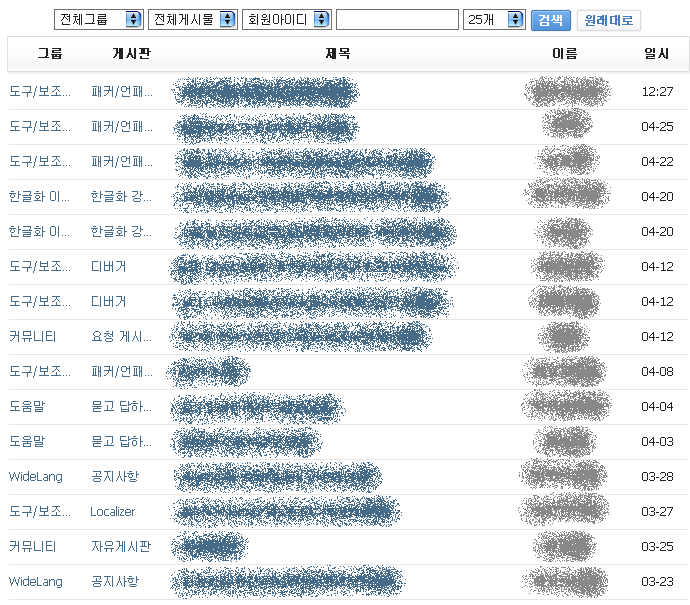This screenshot has height=605, width=690.
Task: Click the 이름 column header
Action: [x=565, y=54]
